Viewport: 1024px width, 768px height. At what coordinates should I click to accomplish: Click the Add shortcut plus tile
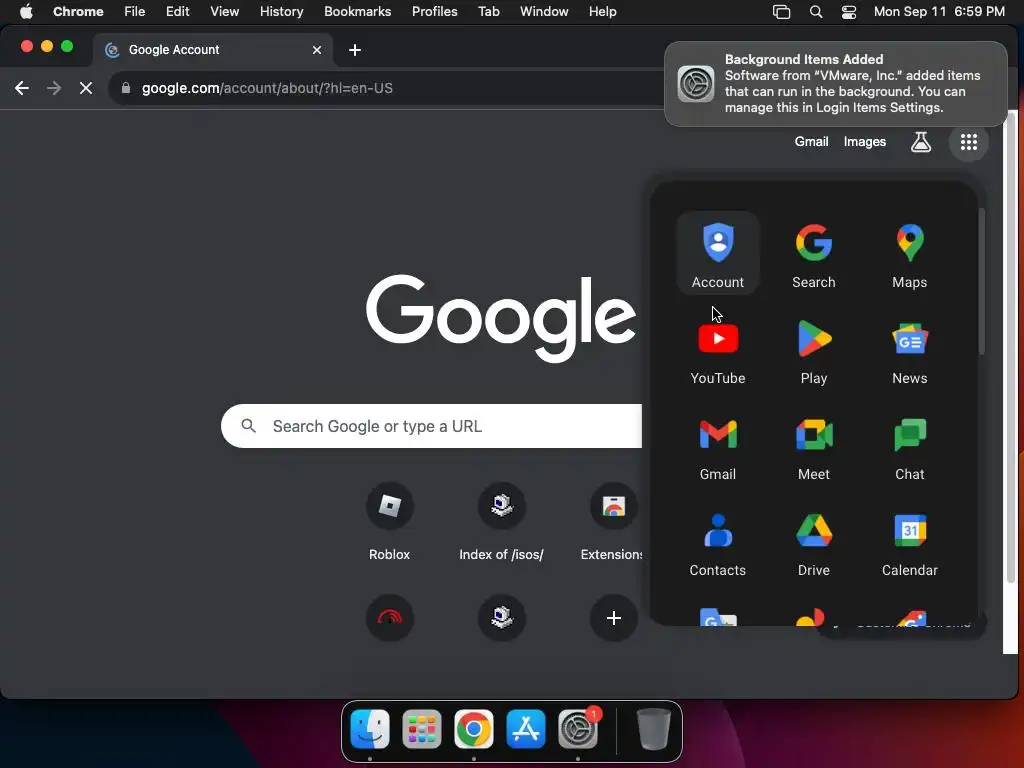[x=613, y=618]
